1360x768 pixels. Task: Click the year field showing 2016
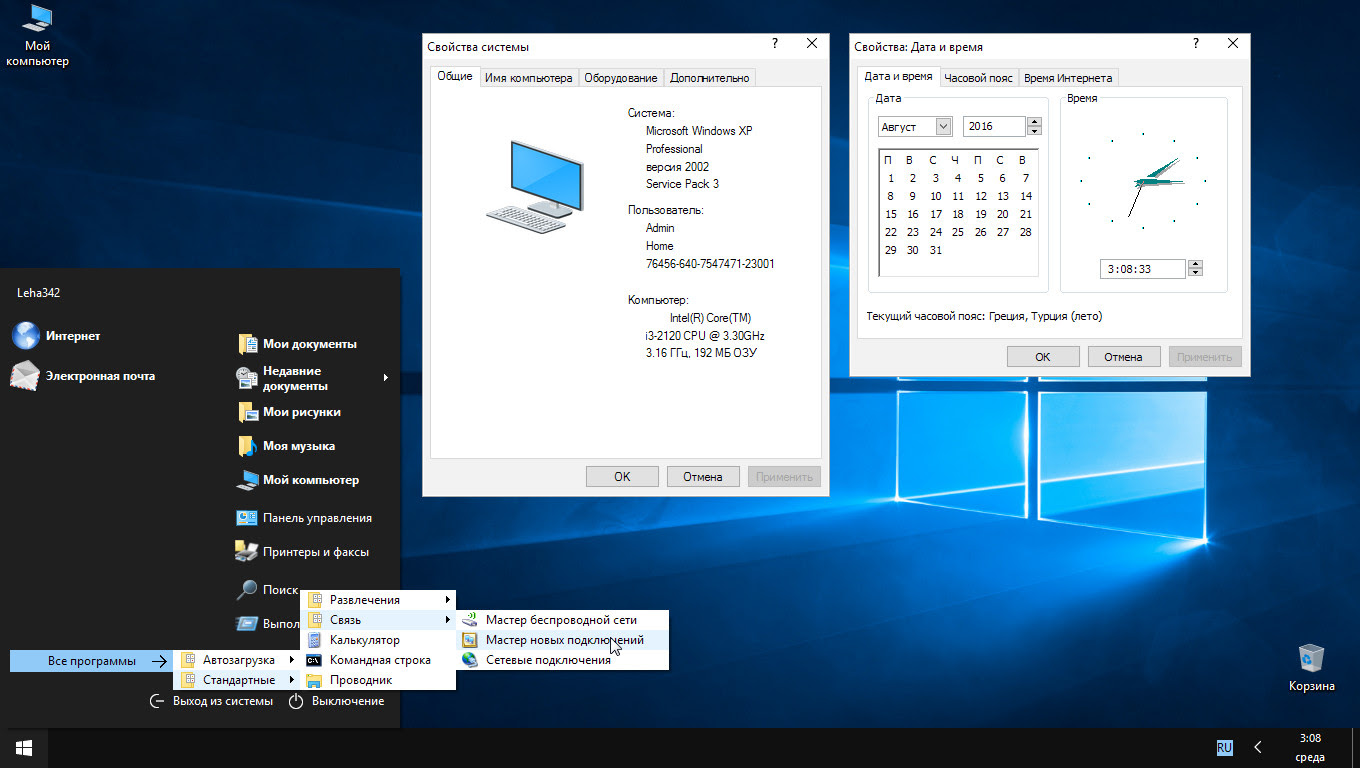coord(994,126)
